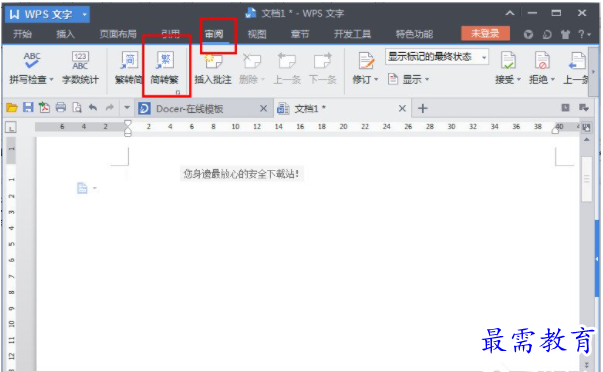Viewport: 603px width, 372px height.
Task: Click the text line 您身边最放心的安全下载站
Action: [241, 174]
